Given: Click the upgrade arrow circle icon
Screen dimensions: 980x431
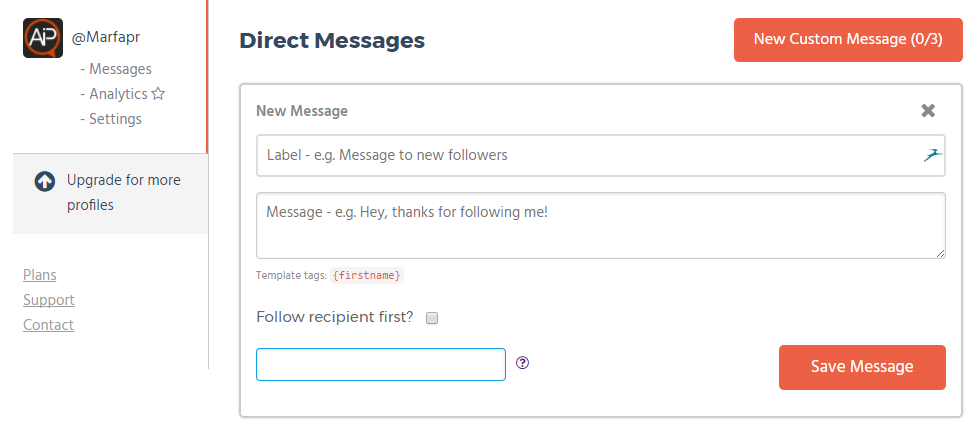Looking at the screenshot, I should tap(44, 181).
